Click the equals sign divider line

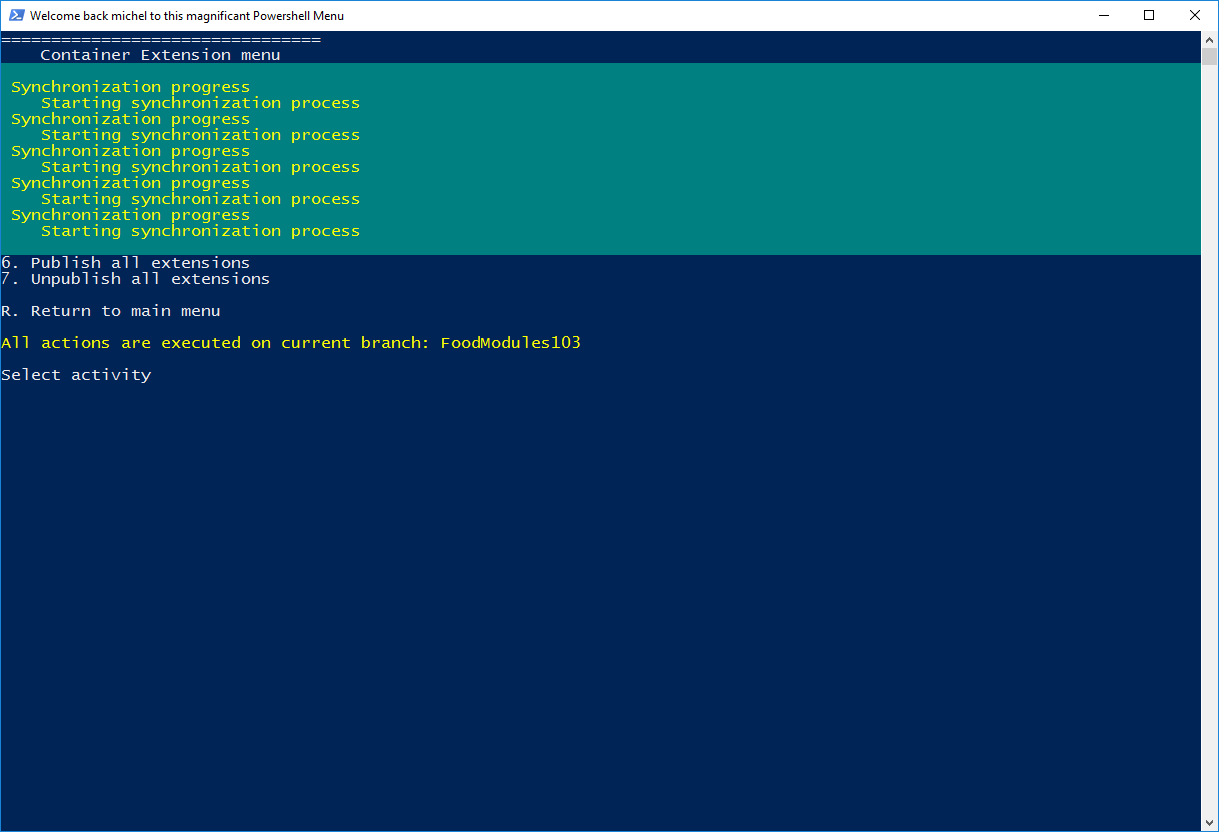[160, 38]
